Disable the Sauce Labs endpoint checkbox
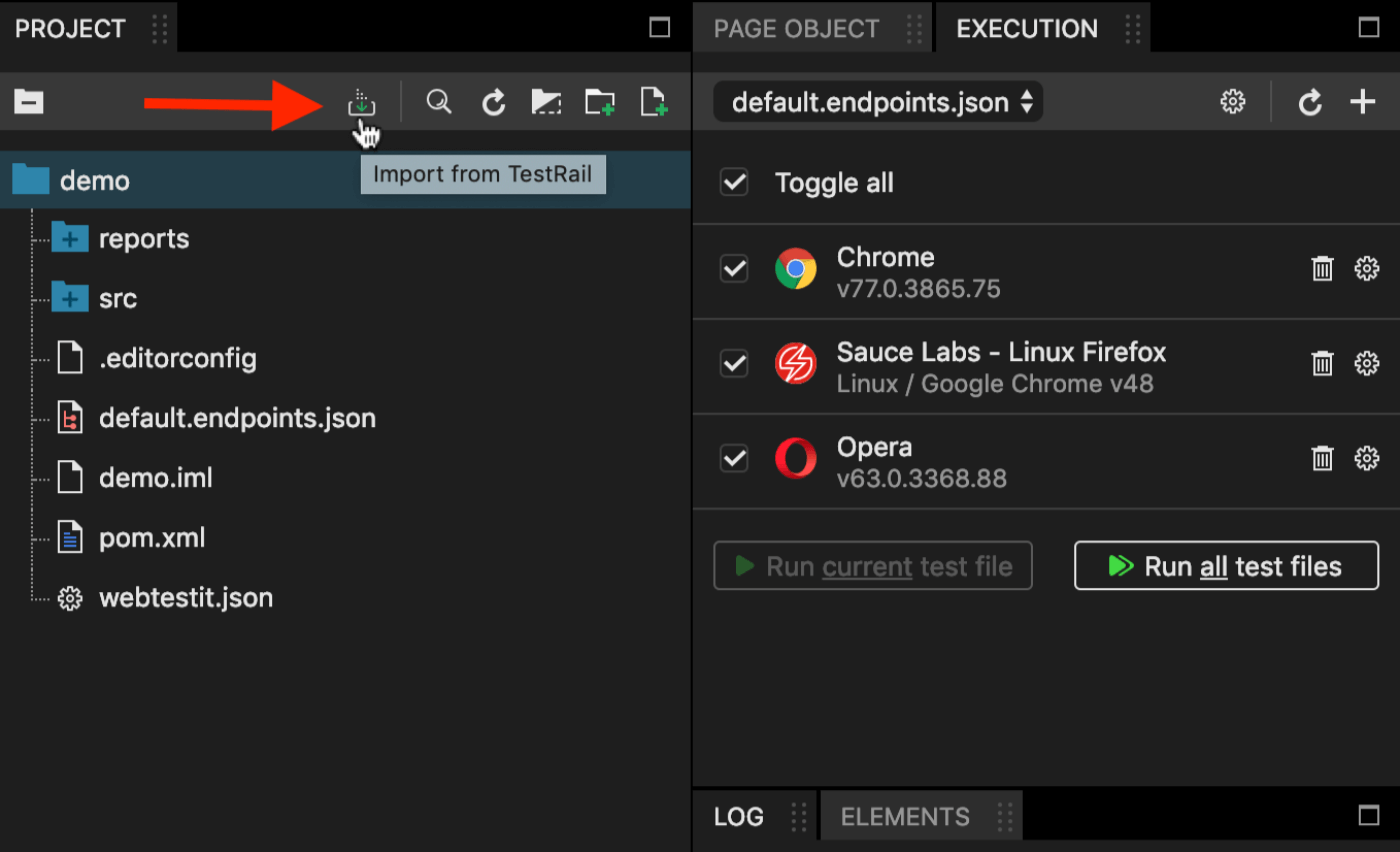This screenshot has height=852, width=1400. 734,364
